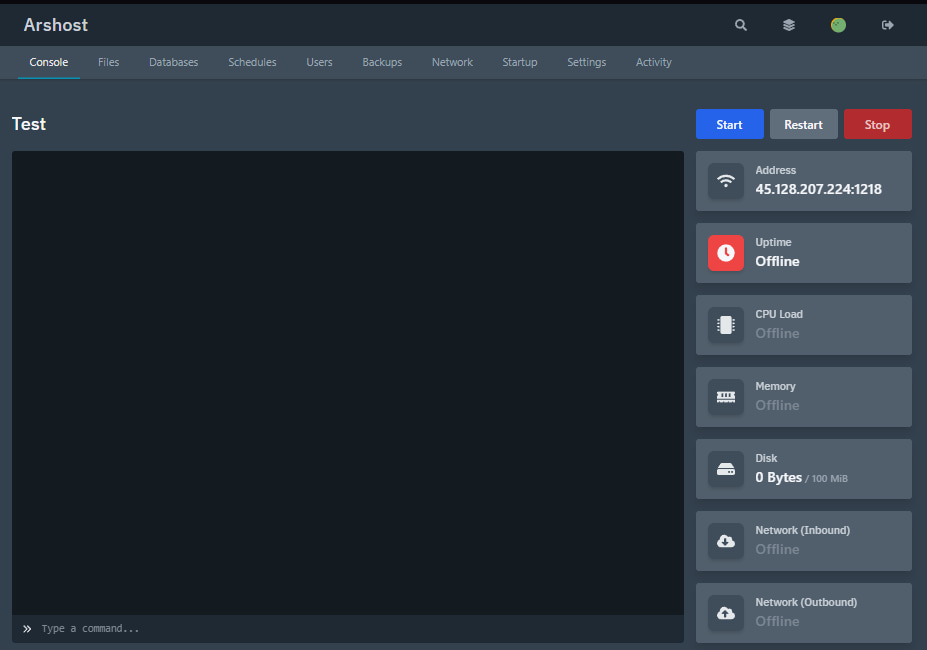Click the Network (Inbound) Offline value
This screenshot has width=927, height=650.
(777, 549)
